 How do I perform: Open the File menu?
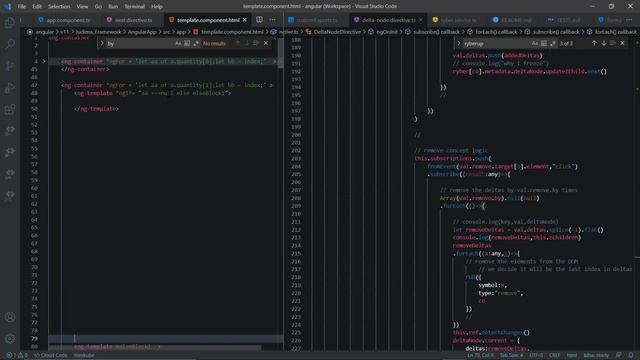tap(22, 7)
